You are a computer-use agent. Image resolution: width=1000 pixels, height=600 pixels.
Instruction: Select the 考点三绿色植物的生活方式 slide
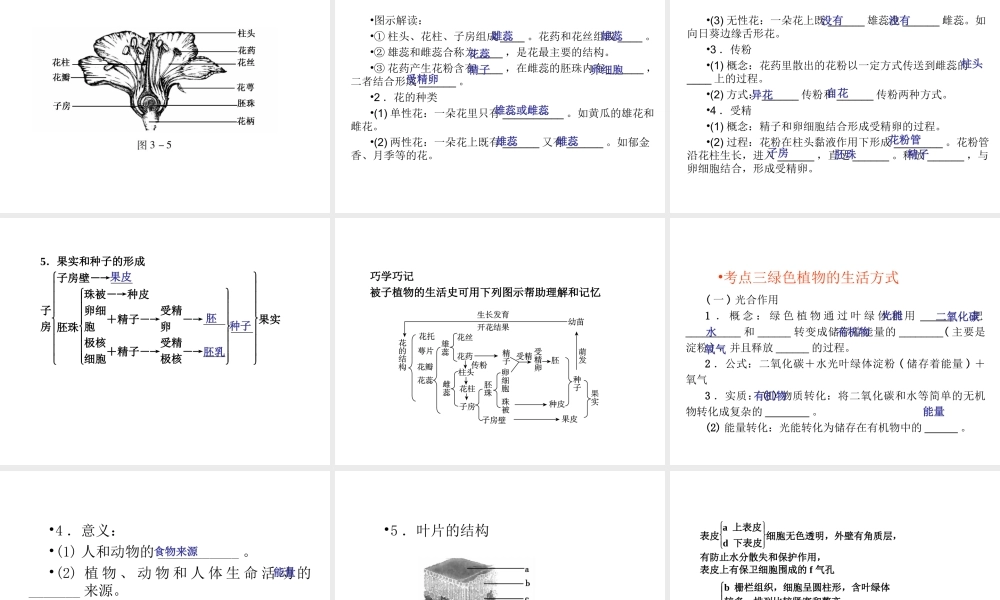point(835,341)
